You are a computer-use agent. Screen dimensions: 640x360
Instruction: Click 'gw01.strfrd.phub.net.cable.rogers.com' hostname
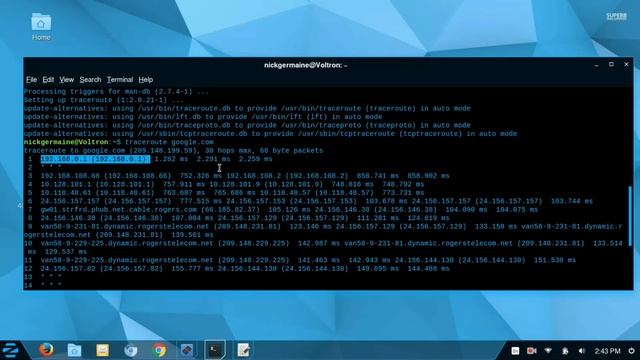click(118, 209)
